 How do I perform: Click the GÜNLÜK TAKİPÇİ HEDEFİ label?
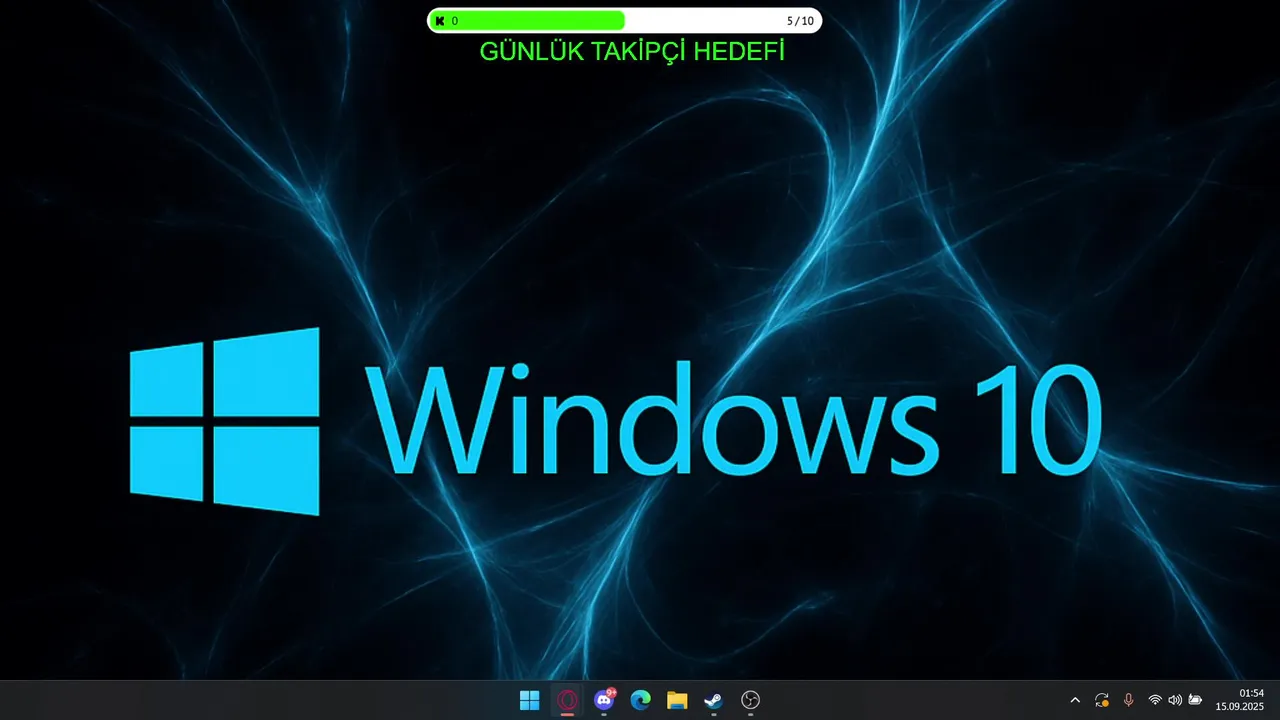pyautogui.click(x=632, y=51)
